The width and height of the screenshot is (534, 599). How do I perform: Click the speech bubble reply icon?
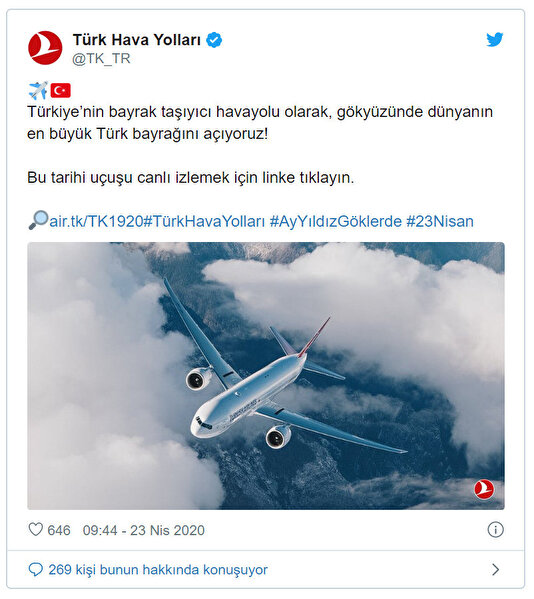tap(36, 570)
